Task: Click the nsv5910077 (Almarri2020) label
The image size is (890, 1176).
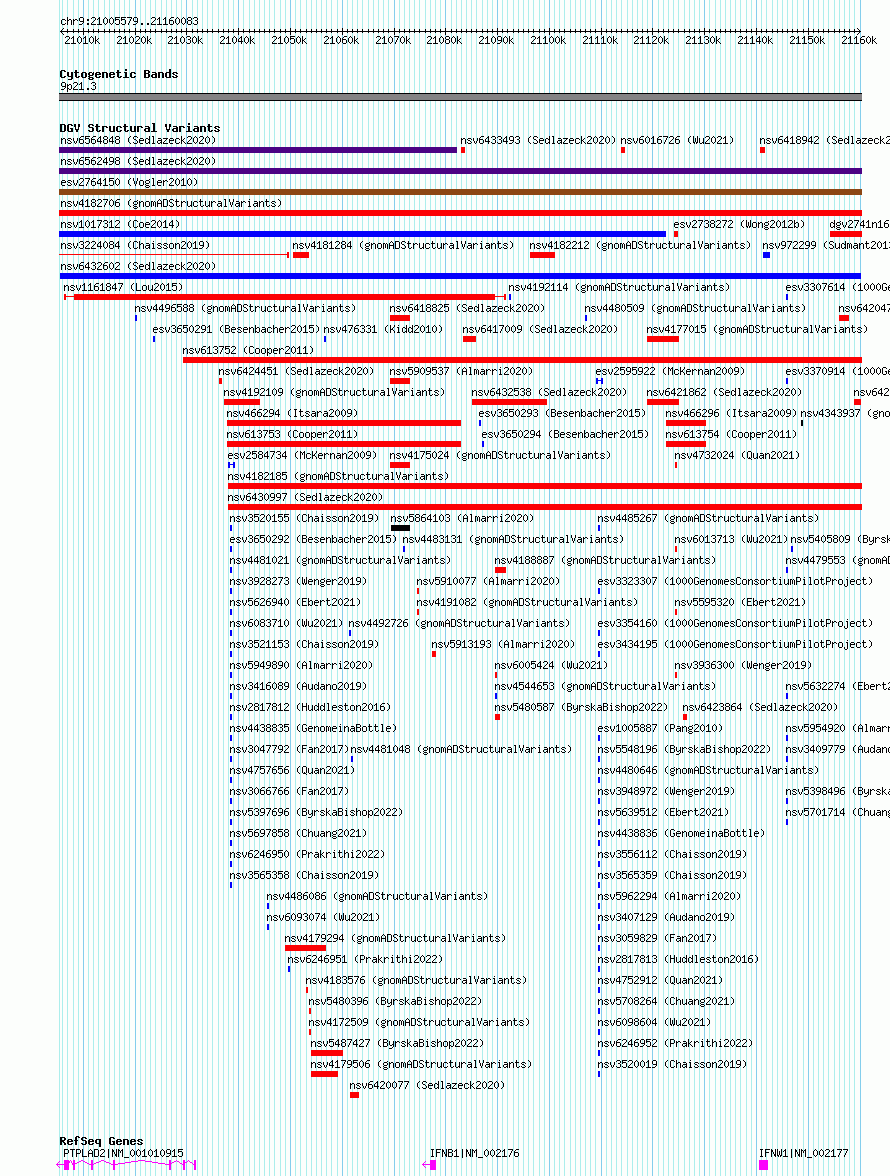Action: point(488,581)
